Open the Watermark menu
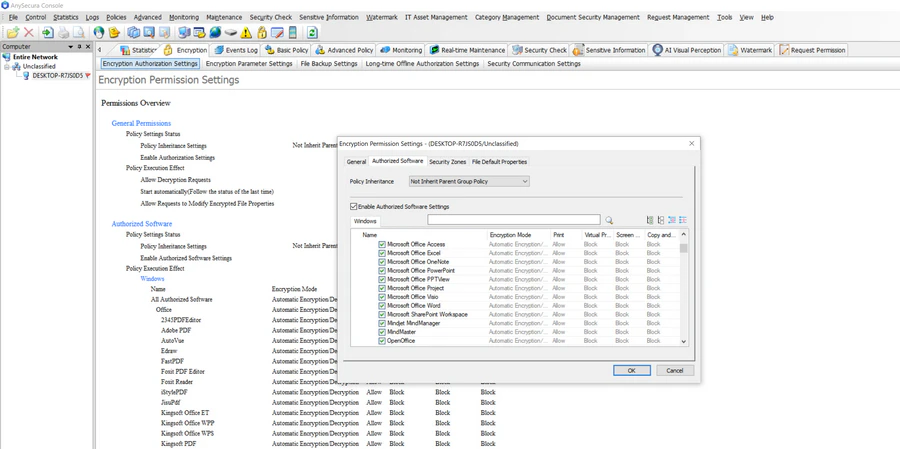The height and width of the screenshot is (449, 900). pos(382,17)
